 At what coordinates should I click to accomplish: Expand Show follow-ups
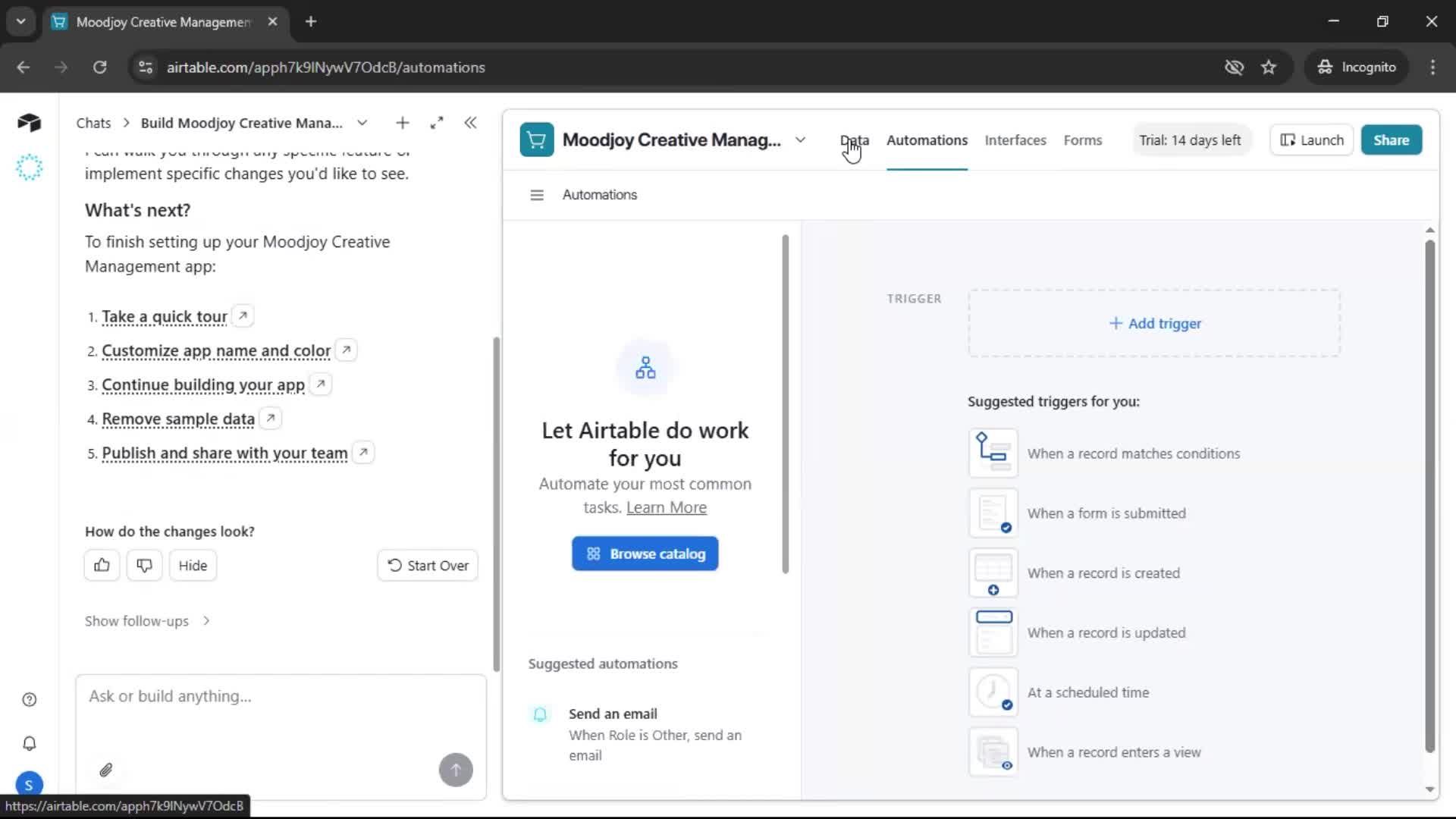[x=148, y=621]
